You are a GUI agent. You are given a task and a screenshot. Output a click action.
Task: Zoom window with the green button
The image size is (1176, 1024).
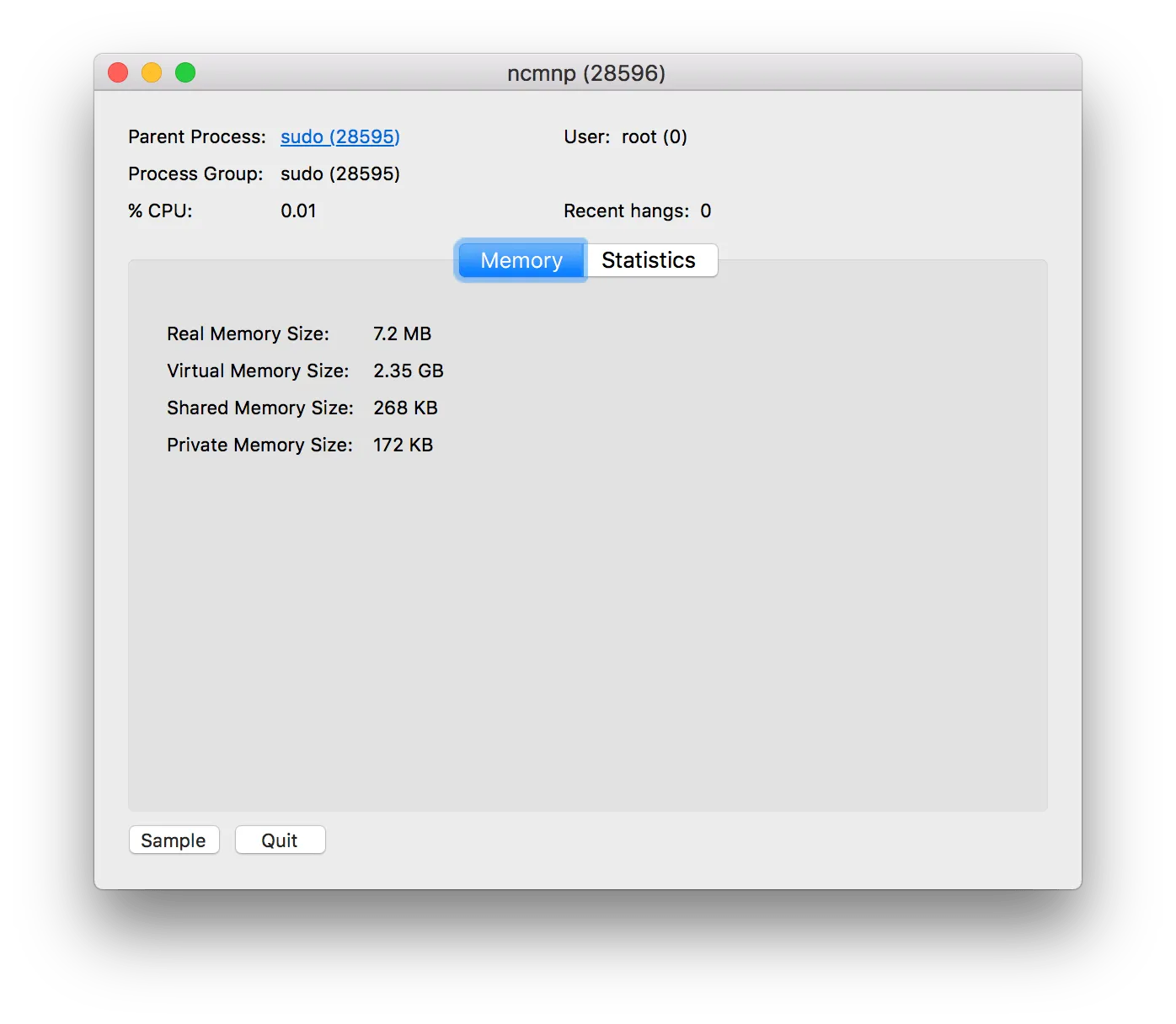[x=185, y=73]
